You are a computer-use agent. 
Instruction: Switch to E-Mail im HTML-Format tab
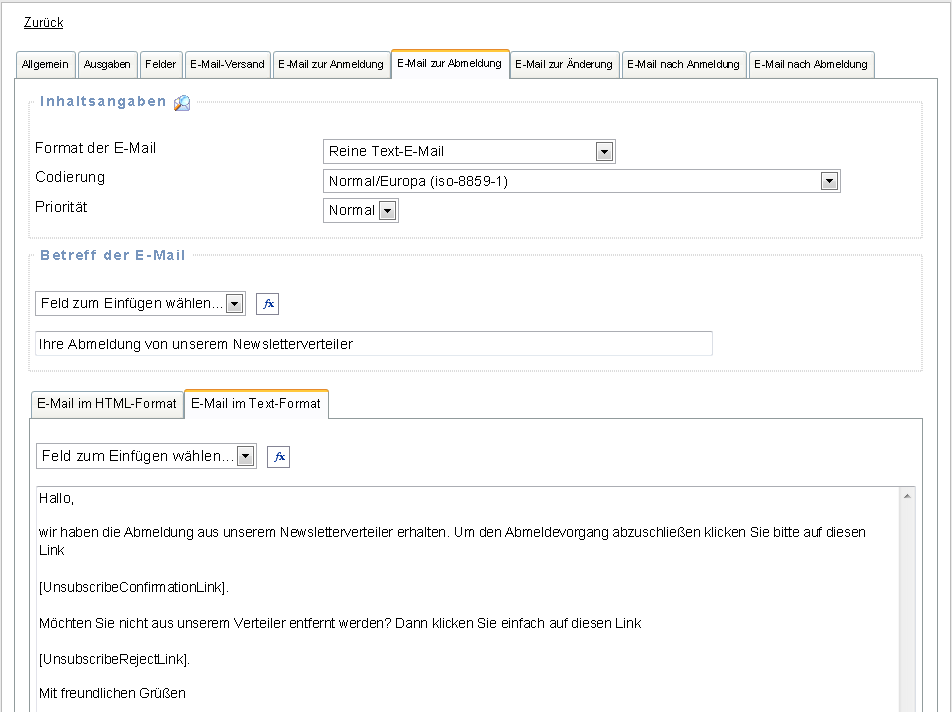click(x=107, y=404)
